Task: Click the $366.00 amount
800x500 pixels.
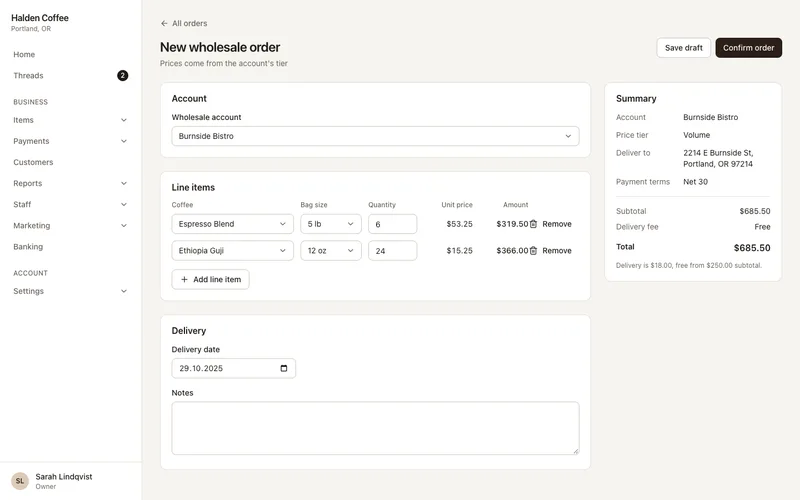Action: [x=512, y=251]
